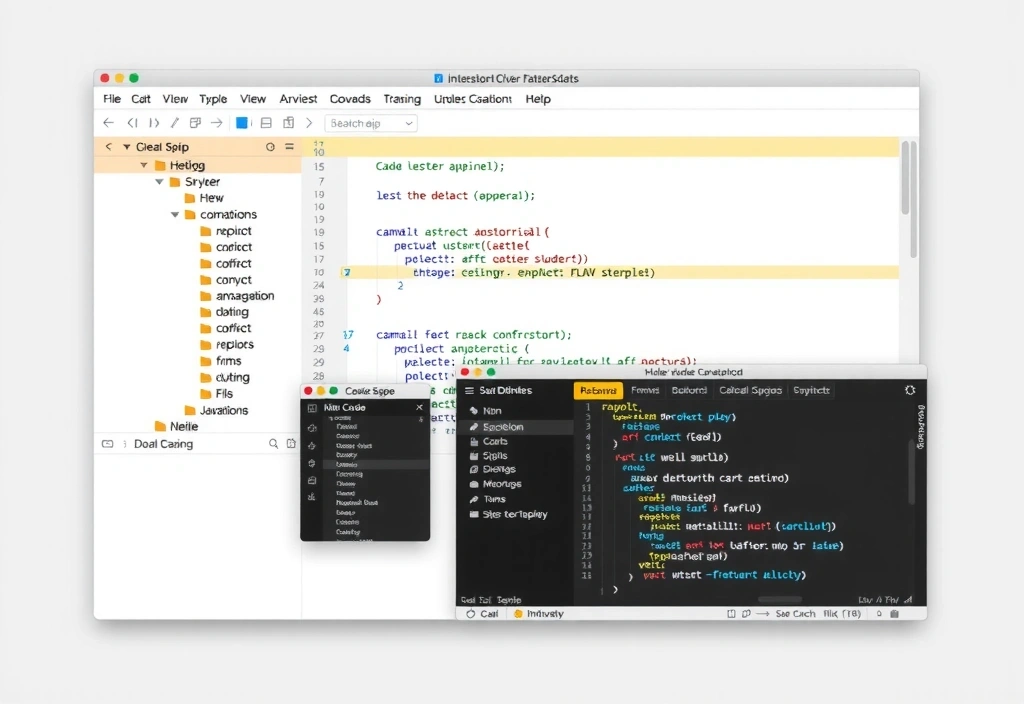Select the pencil edit icon in the toolbar
This screenshot has height=704, width=1024.
[174, 123]
